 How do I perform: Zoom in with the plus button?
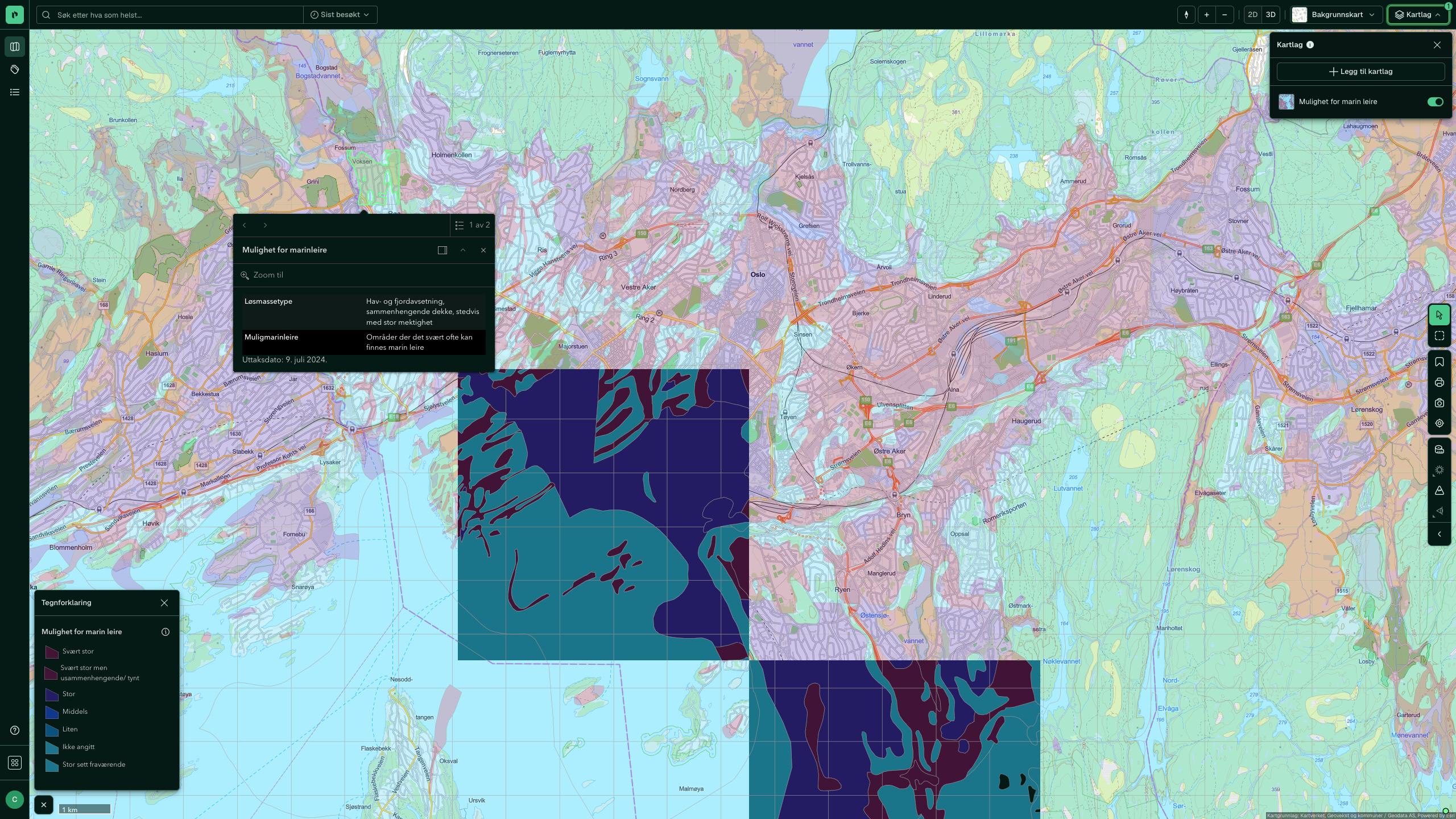[x=1206, y=15]
